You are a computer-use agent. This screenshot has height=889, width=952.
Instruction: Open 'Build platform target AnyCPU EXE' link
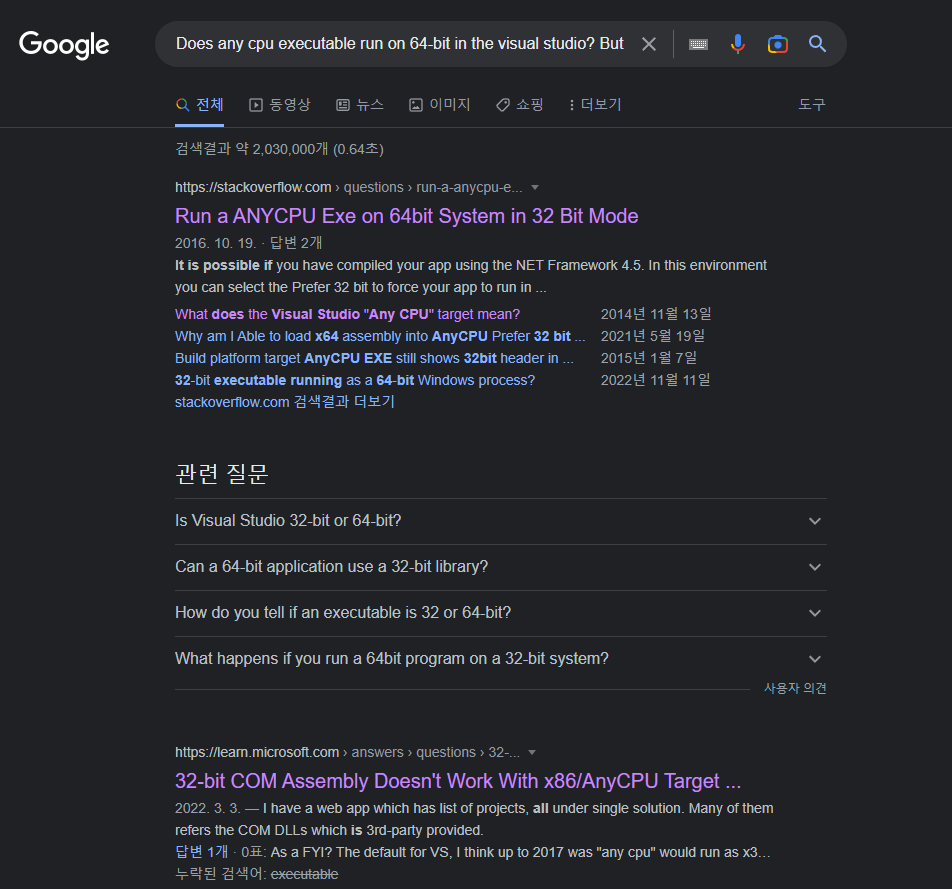(x=374, y=358)
